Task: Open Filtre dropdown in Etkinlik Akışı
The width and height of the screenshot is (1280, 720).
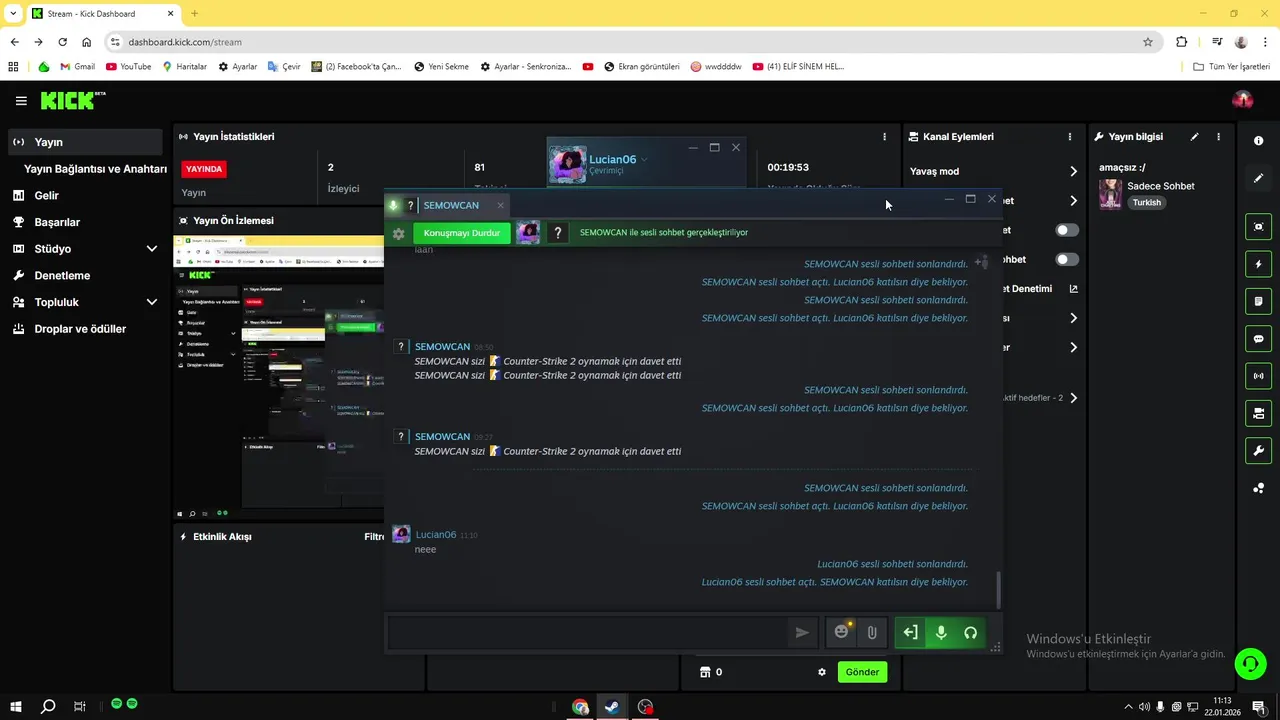Action: coord(374,537)
